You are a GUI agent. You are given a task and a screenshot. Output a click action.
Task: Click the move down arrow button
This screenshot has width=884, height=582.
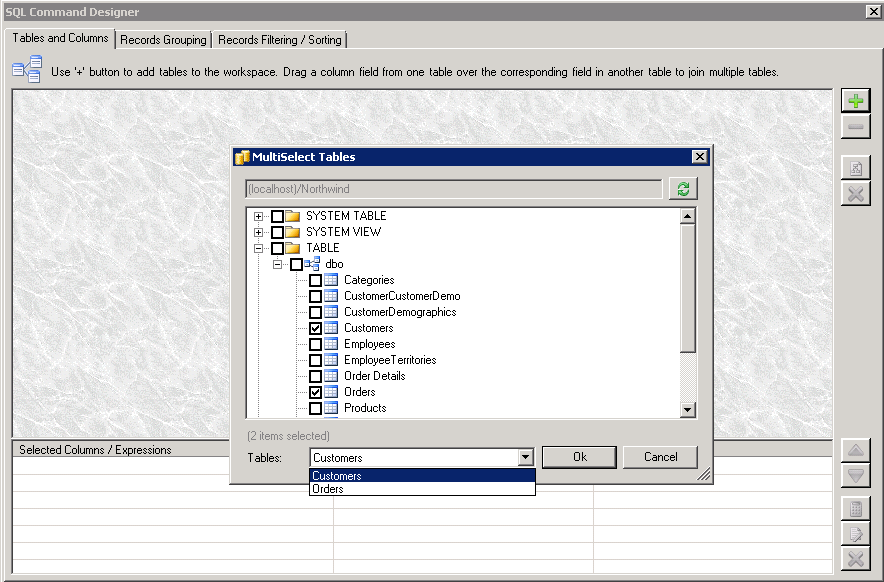coord(855,476)
